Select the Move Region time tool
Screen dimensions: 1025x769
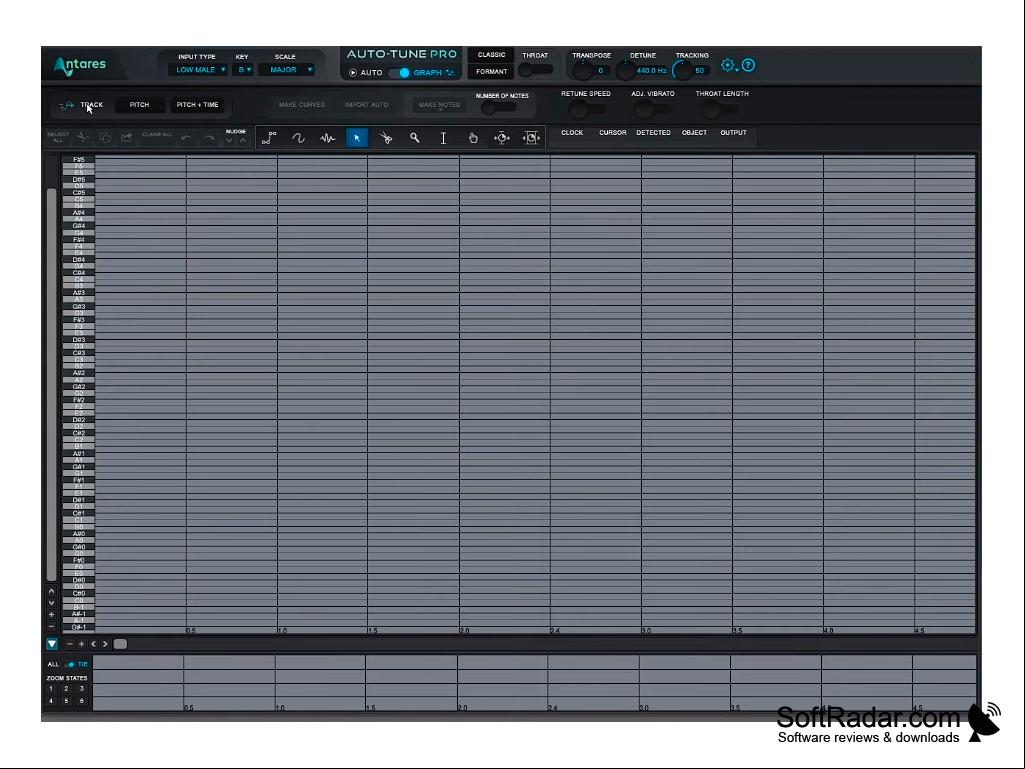tap(531, 138)
